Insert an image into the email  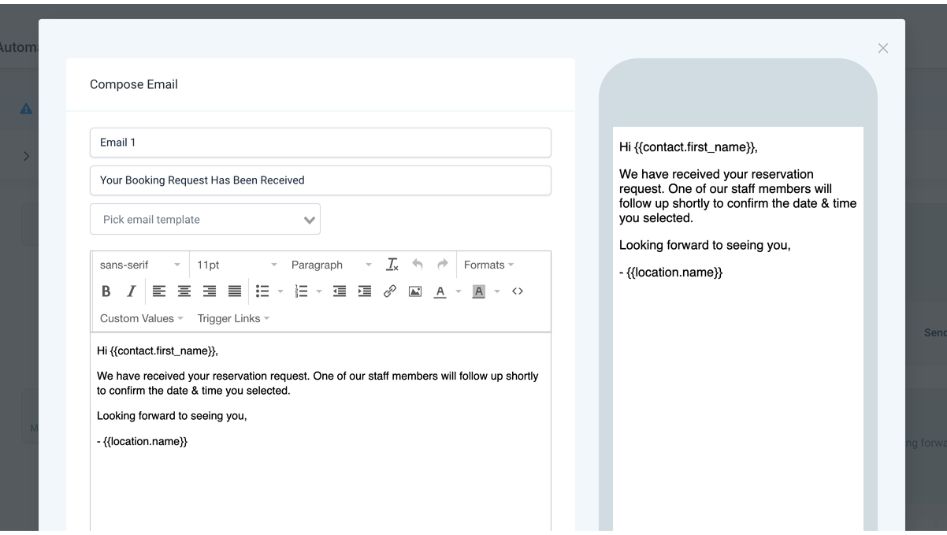click(x=415, y=292)
